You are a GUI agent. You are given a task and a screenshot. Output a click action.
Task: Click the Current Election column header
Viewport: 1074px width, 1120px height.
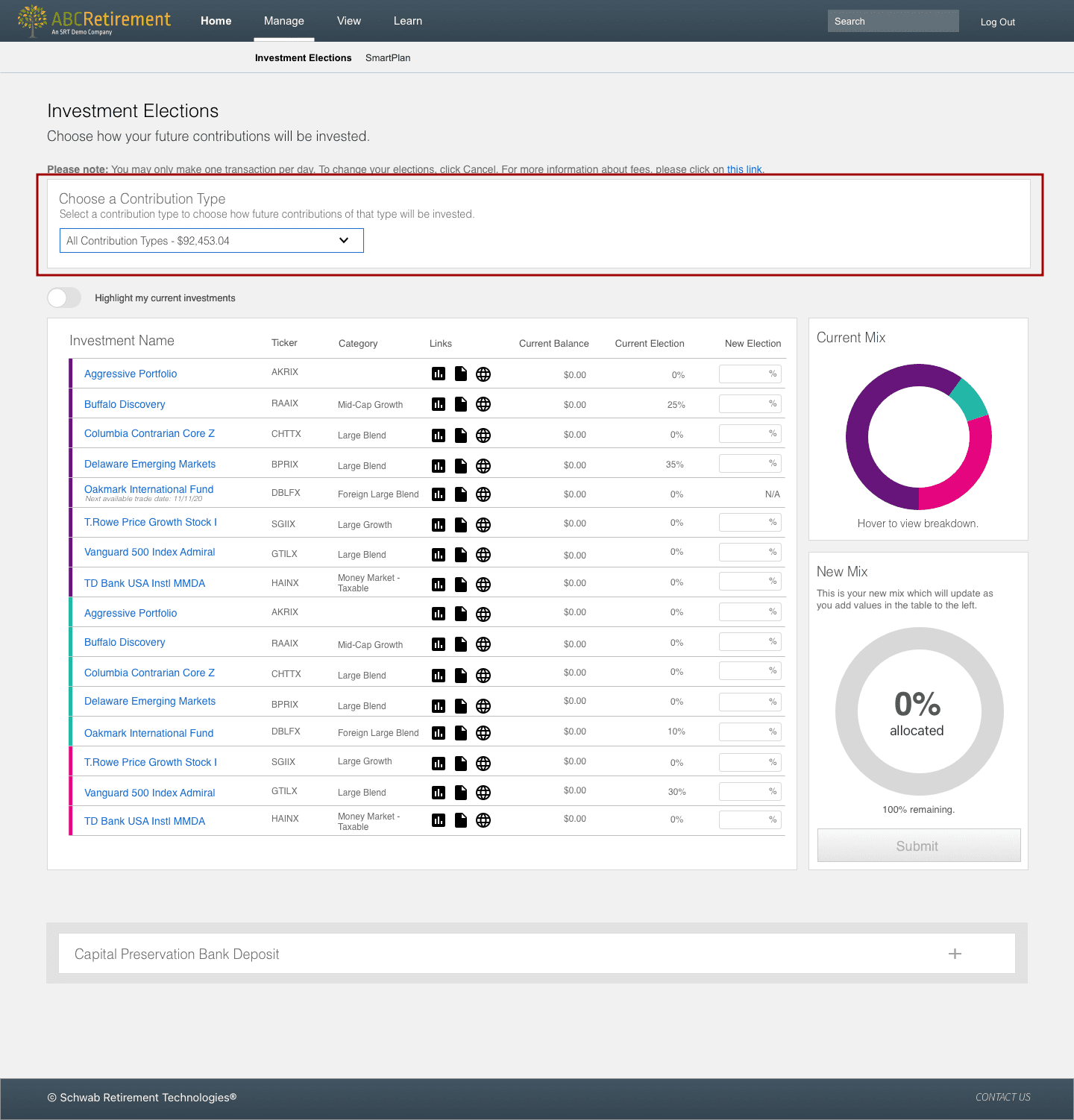(x=650, y=343)
